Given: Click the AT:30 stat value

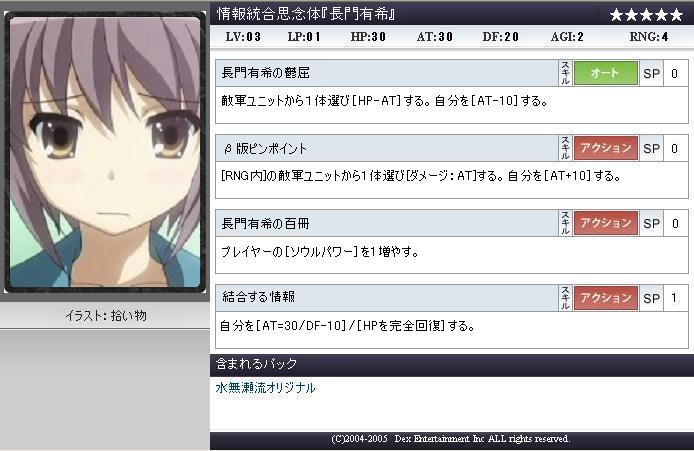Looking at the screenshot, I should (x=435, y=37).
